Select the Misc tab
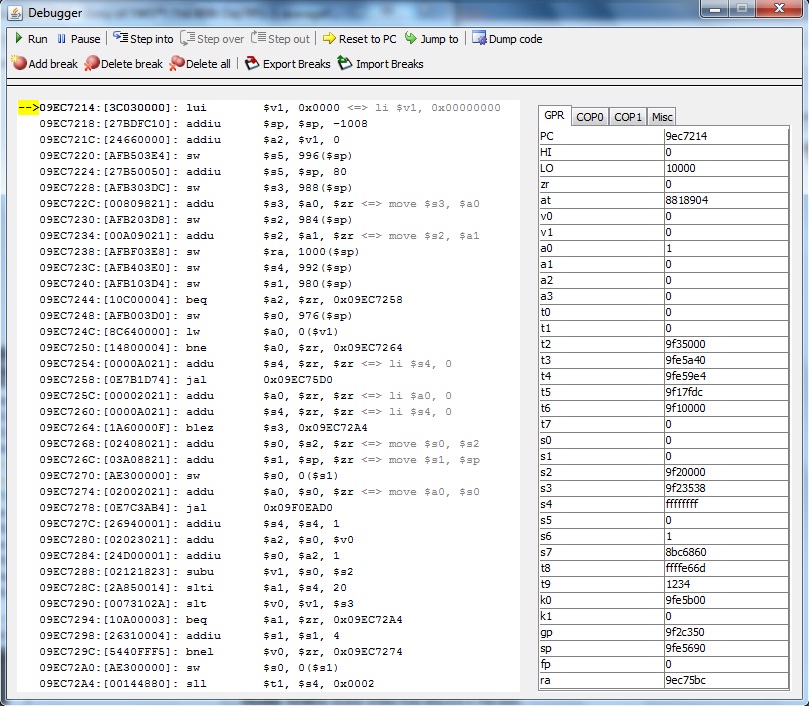 tap(663, 117)
